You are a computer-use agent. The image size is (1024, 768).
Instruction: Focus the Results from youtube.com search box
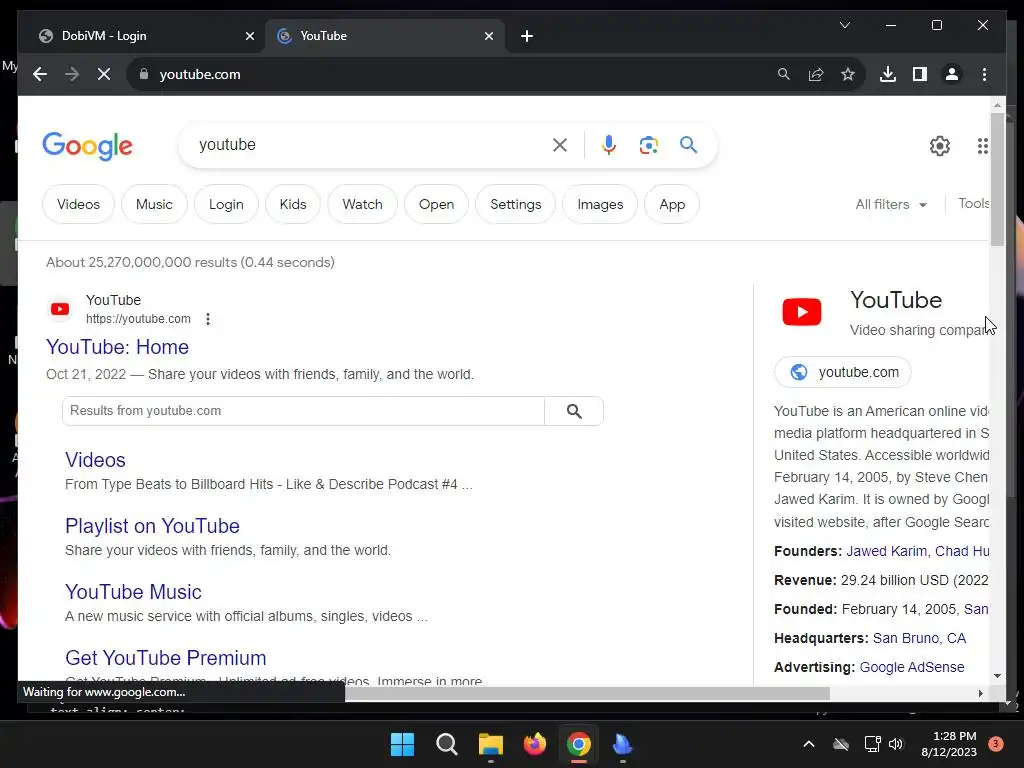point(304,411)
